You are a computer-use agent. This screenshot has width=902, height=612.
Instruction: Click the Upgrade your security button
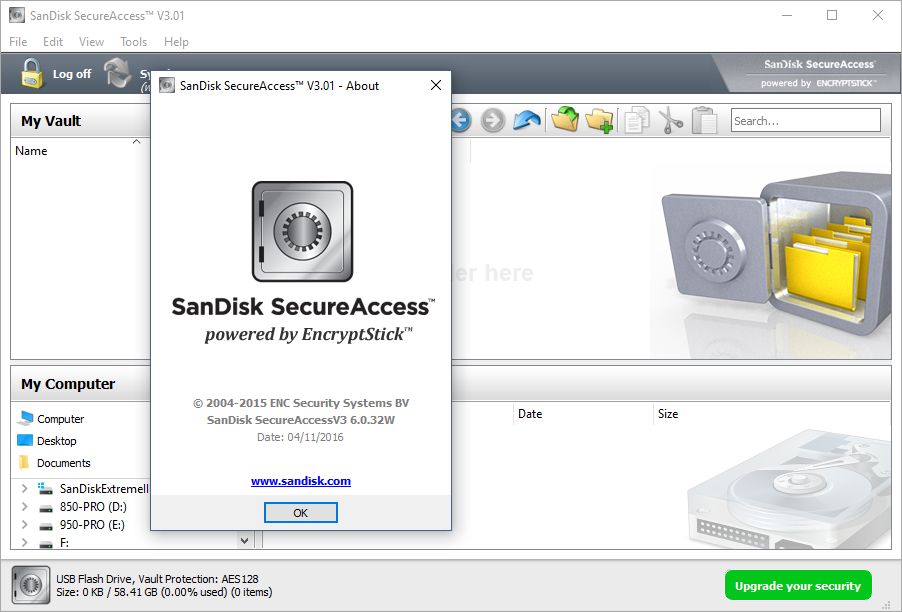coord(798,586)
